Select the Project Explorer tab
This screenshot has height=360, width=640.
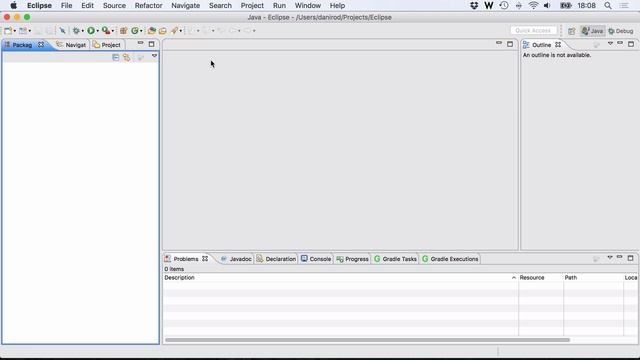click(x=107, y=45)
